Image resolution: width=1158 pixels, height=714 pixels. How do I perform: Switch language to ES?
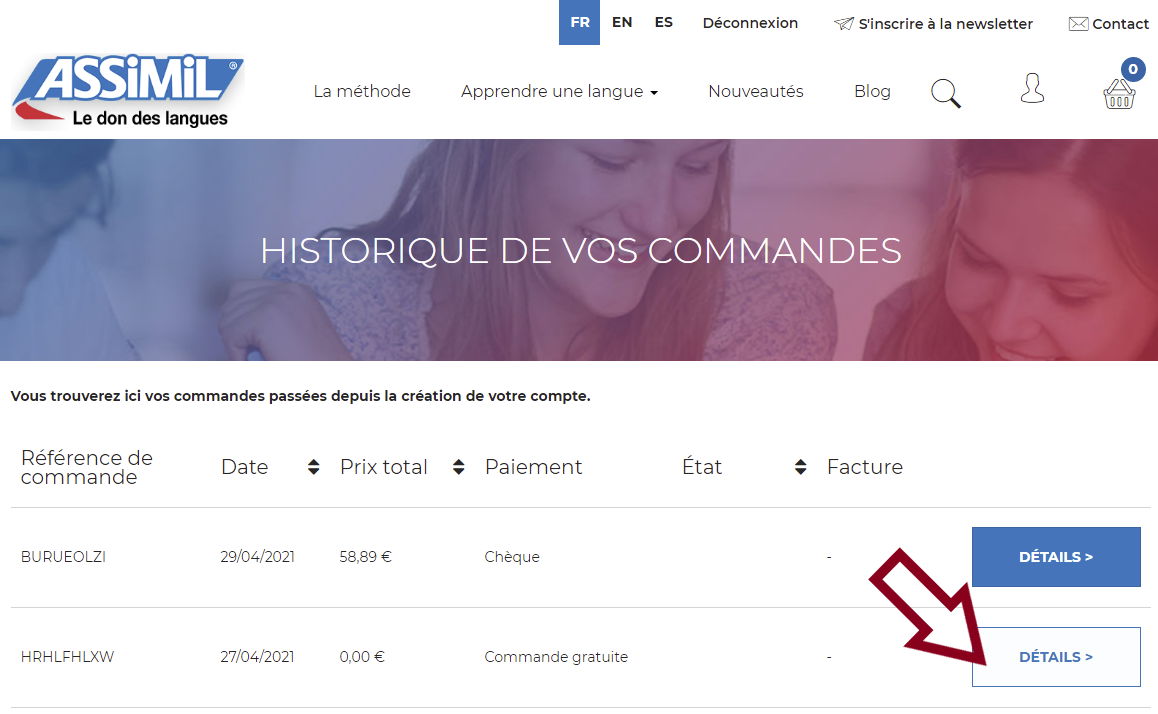point(663,21)
